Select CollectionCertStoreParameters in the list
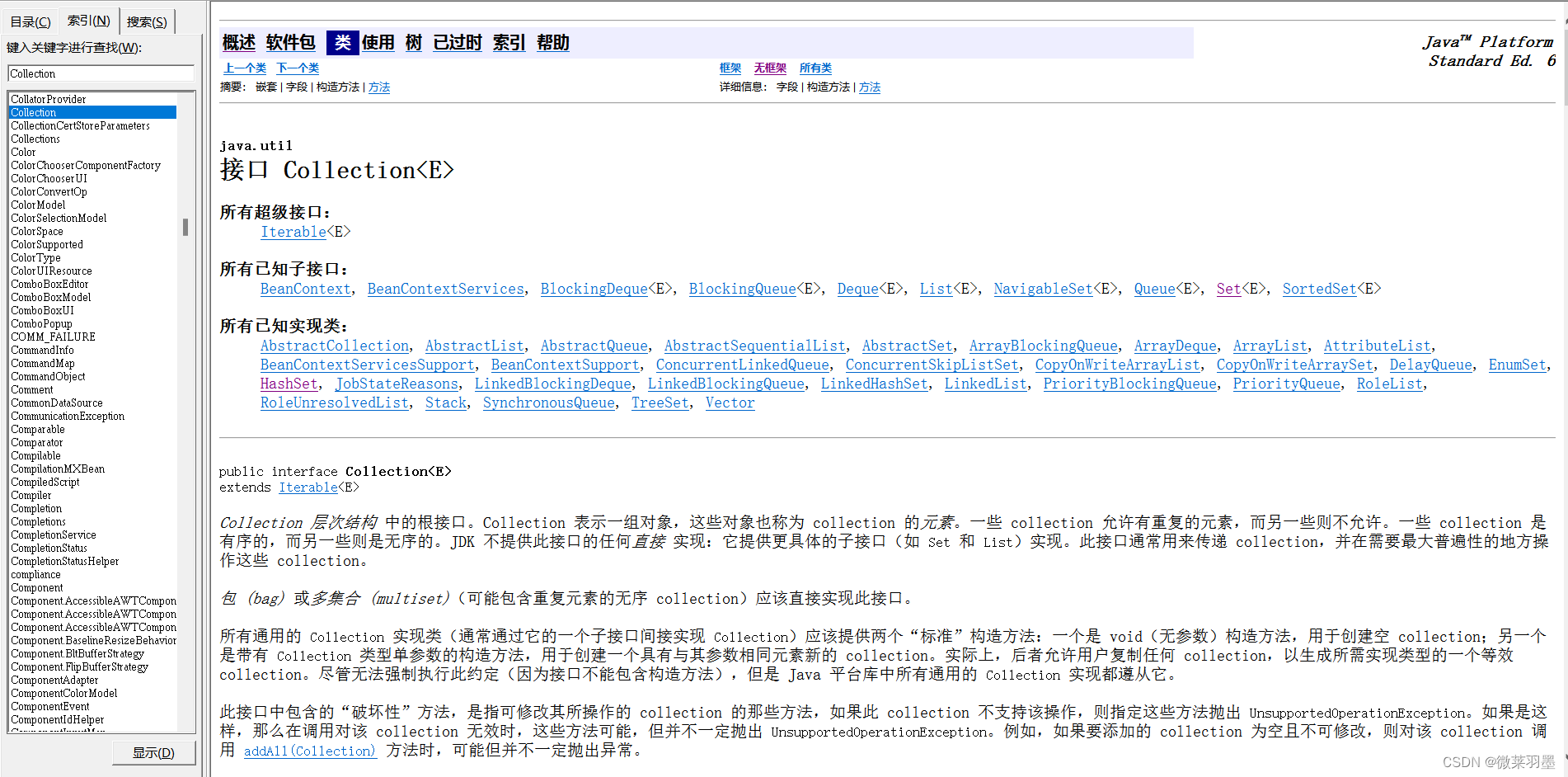This screenshot has width=1568, height=777. (80, 125)
